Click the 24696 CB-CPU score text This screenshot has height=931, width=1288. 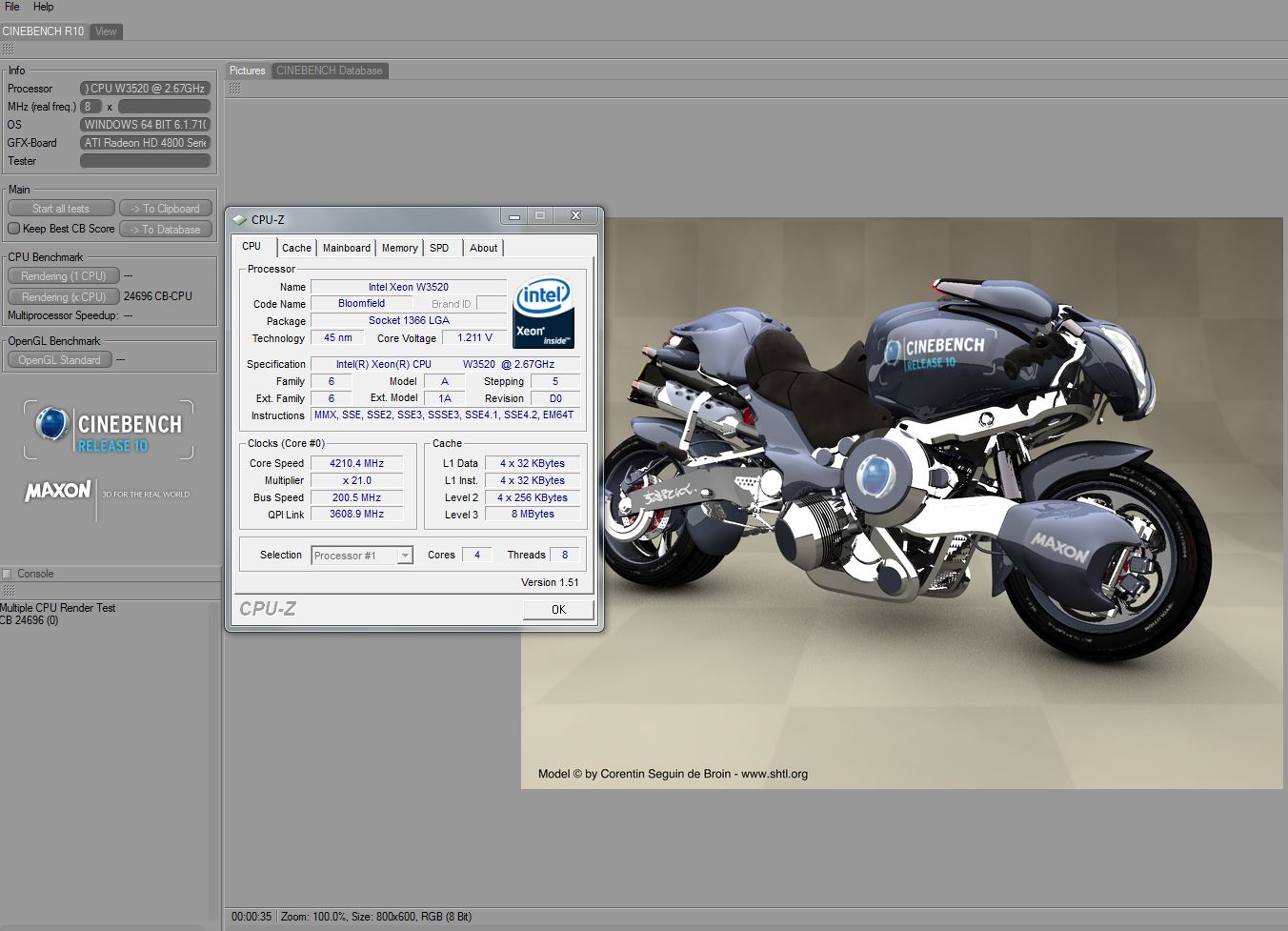(158, 296)
